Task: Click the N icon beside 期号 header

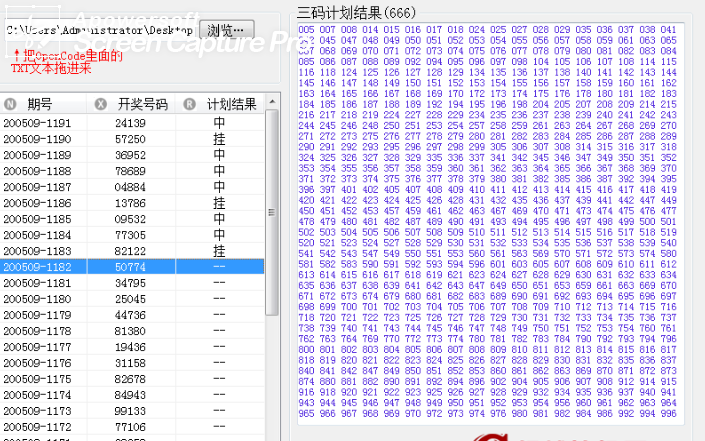Action: point(10,104)
